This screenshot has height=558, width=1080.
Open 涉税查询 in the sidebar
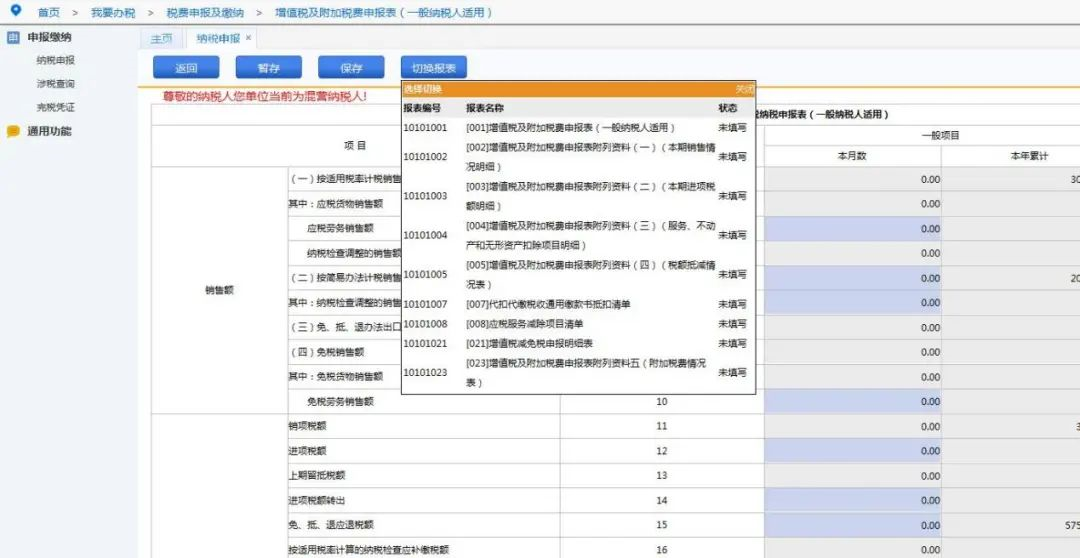point(56,84)
